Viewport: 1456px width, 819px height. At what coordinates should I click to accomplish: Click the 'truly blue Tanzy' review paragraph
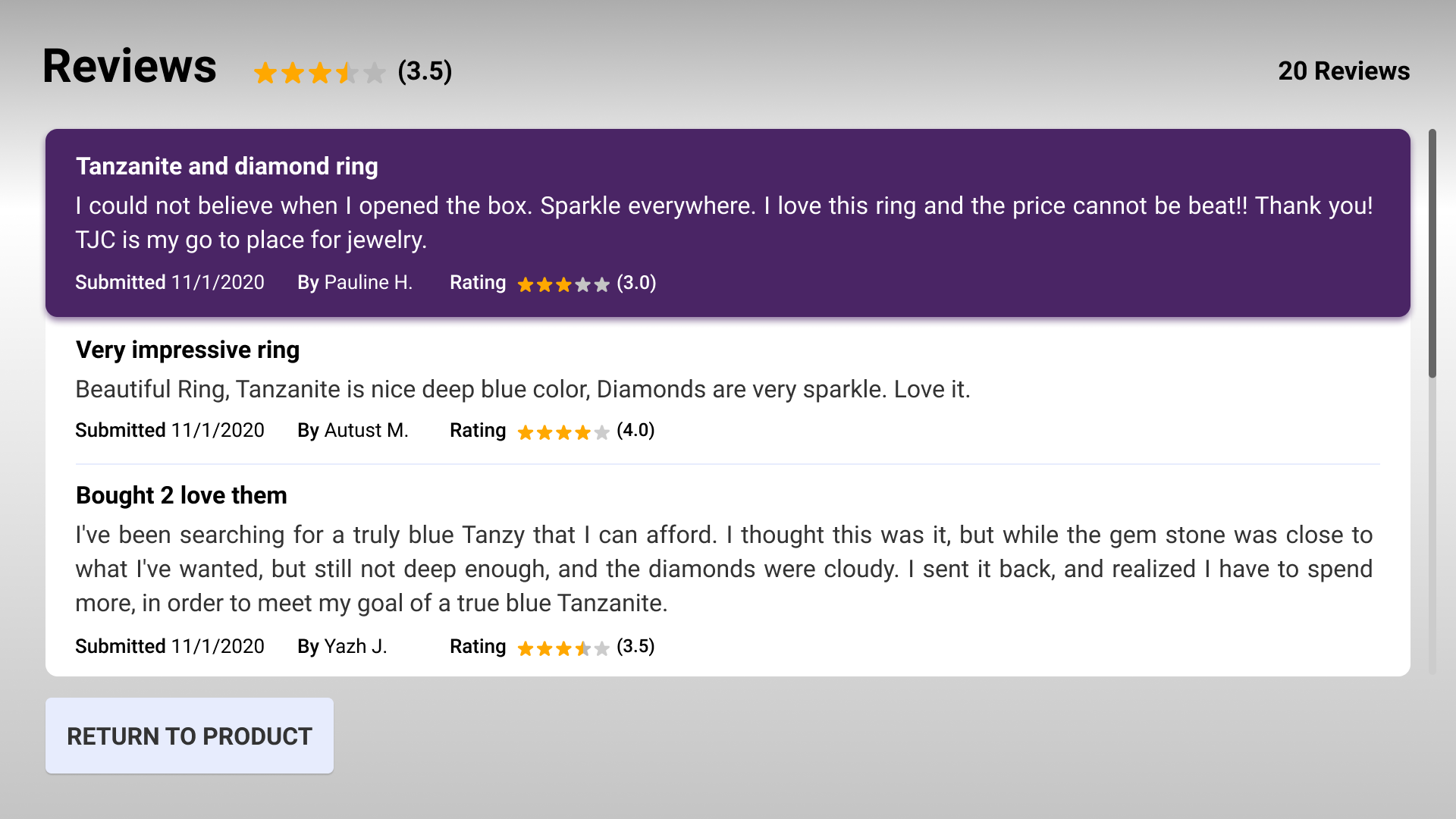tap(723, 569)
